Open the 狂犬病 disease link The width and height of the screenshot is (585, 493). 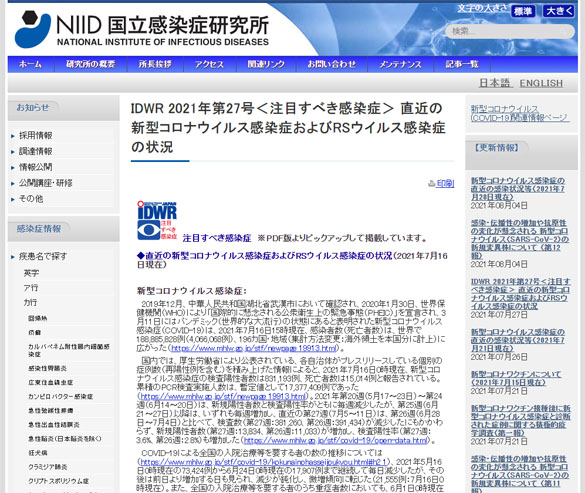[x=38, y=453]
